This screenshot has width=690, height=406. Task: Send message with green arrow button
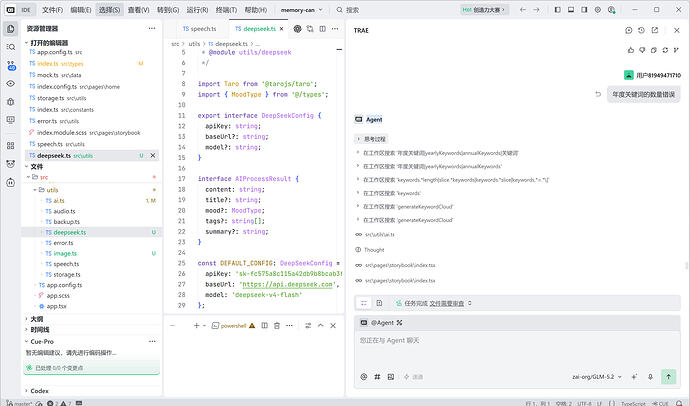668,377
